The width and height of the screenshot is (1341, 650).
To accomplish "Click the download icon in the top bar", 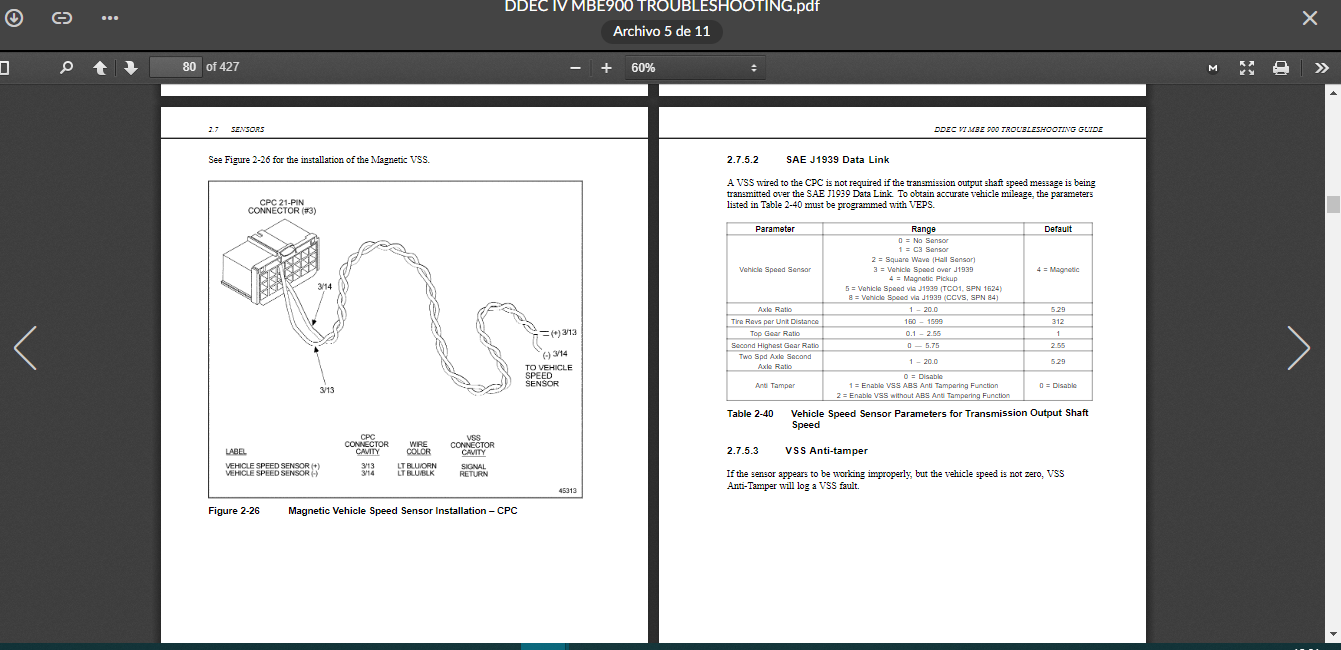I will [15, 18].
